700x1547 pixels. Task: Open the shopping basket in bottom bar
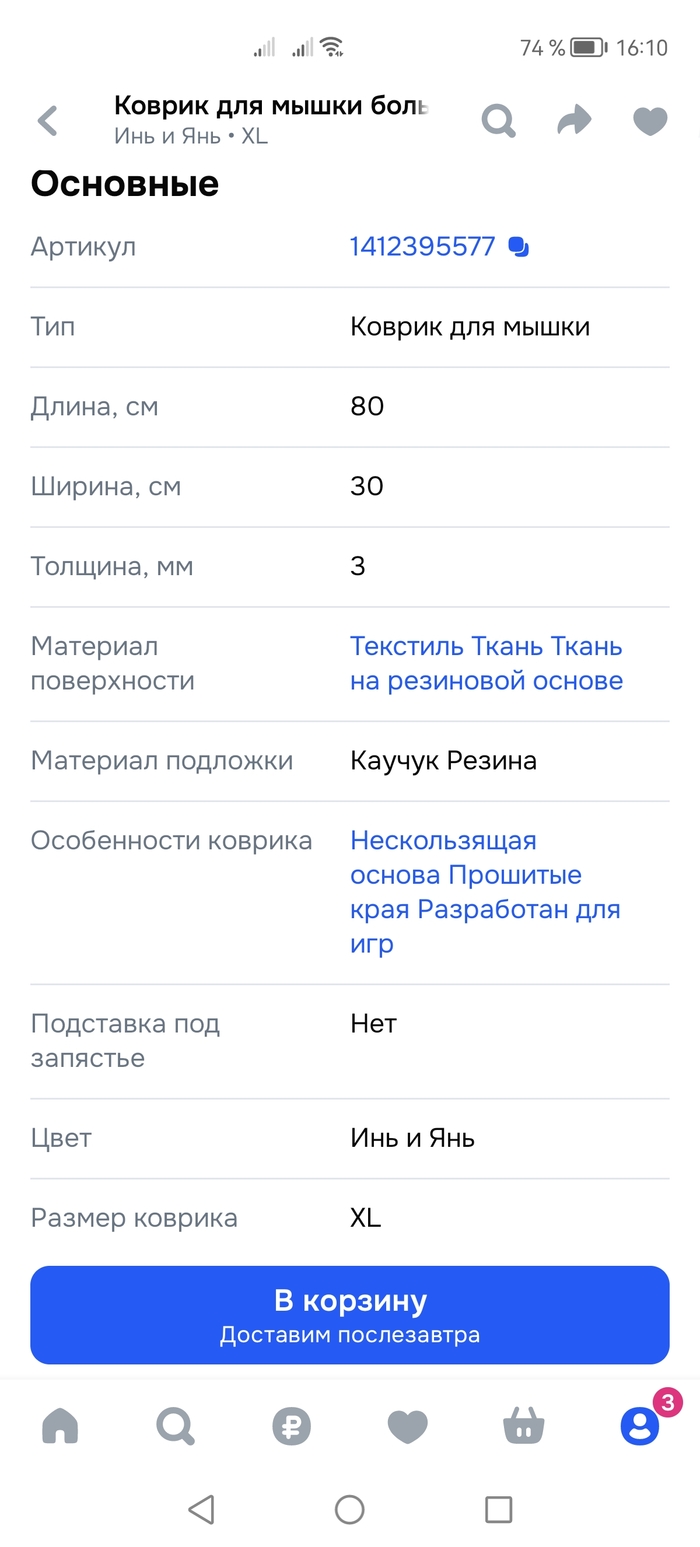(x=523, y=1426)
